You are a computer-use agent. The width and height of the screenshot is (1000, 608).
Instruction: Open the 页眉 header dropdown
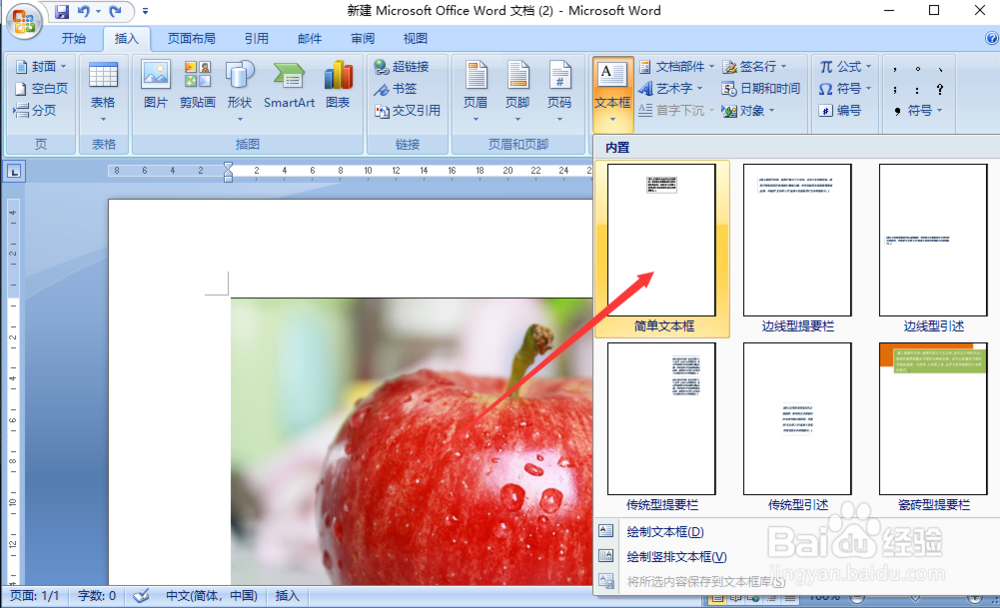[x=476, y=91]
